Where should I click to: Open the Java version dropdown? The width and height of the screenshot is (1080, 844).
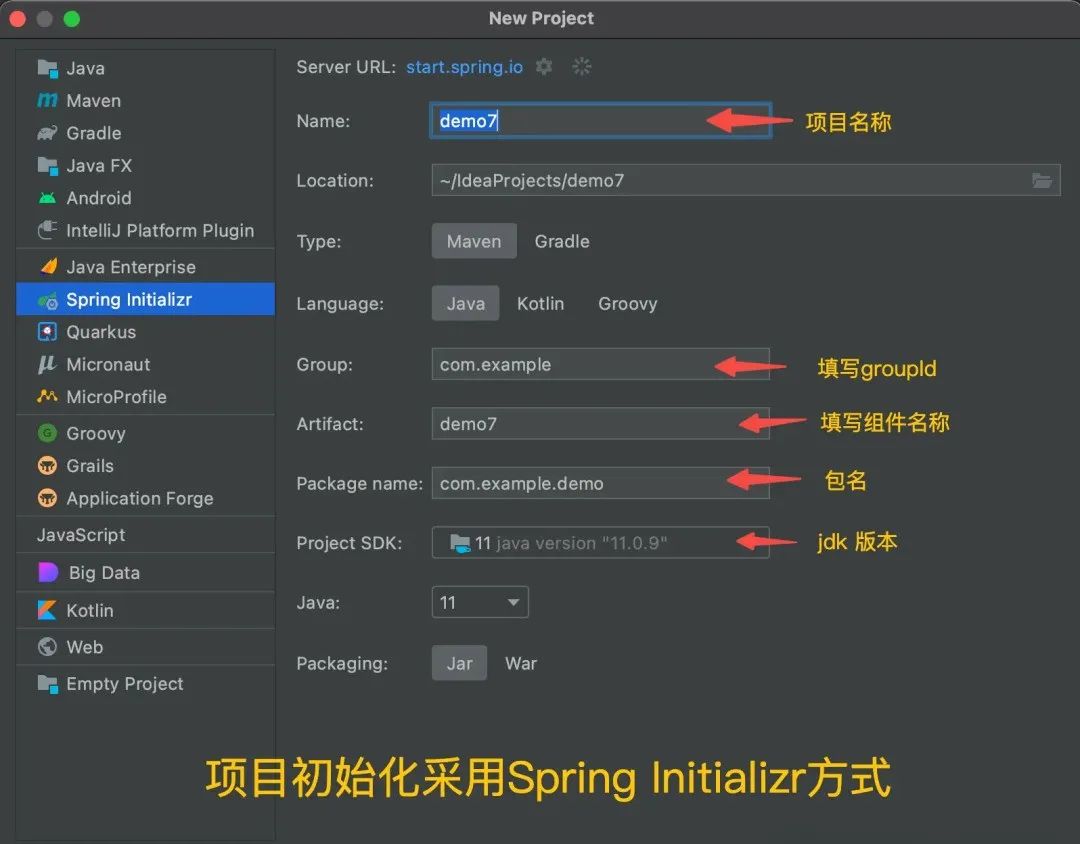pos(480,602)
